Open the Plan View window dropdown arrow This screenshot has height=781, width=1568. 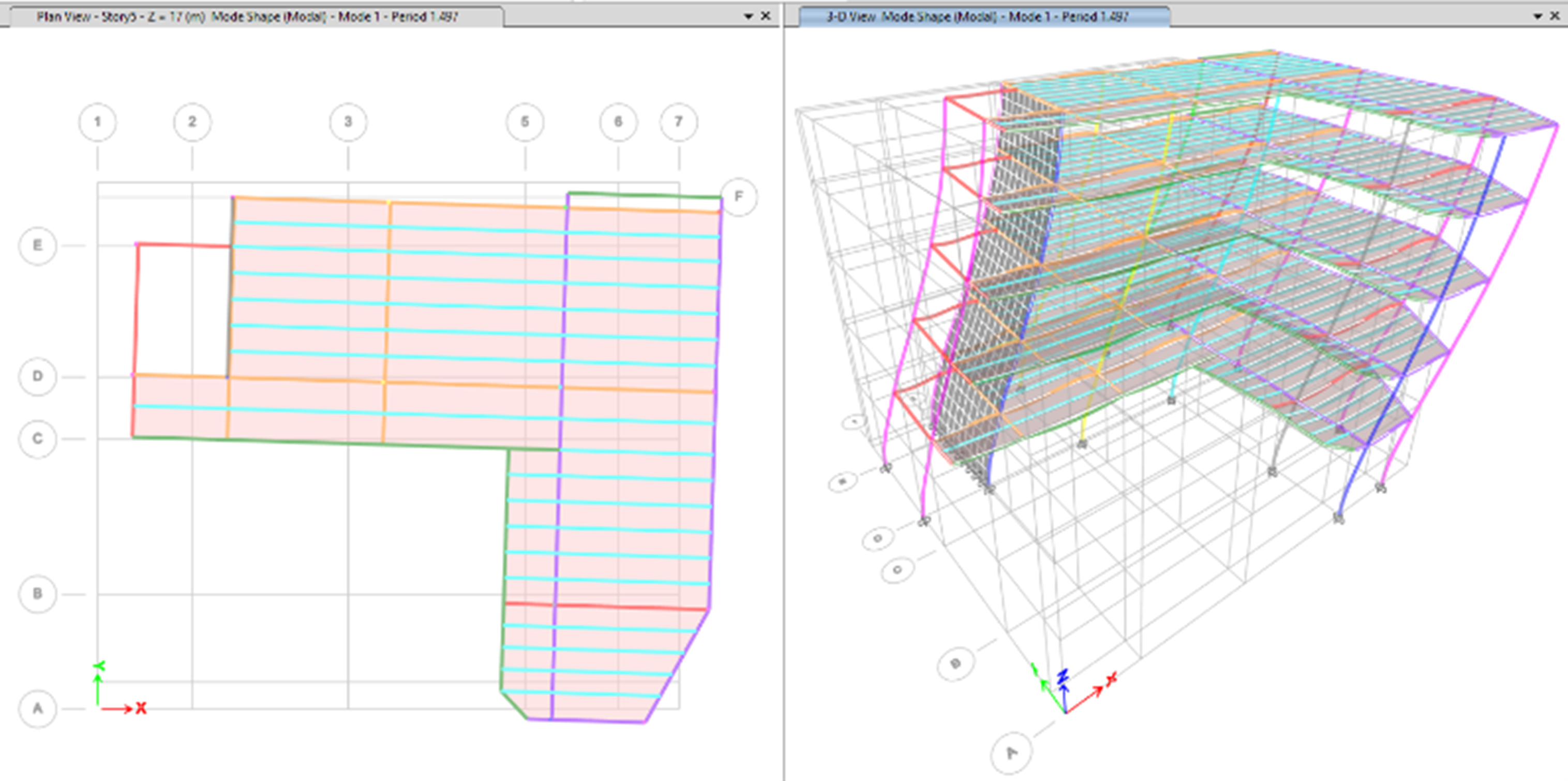point(748,17)
